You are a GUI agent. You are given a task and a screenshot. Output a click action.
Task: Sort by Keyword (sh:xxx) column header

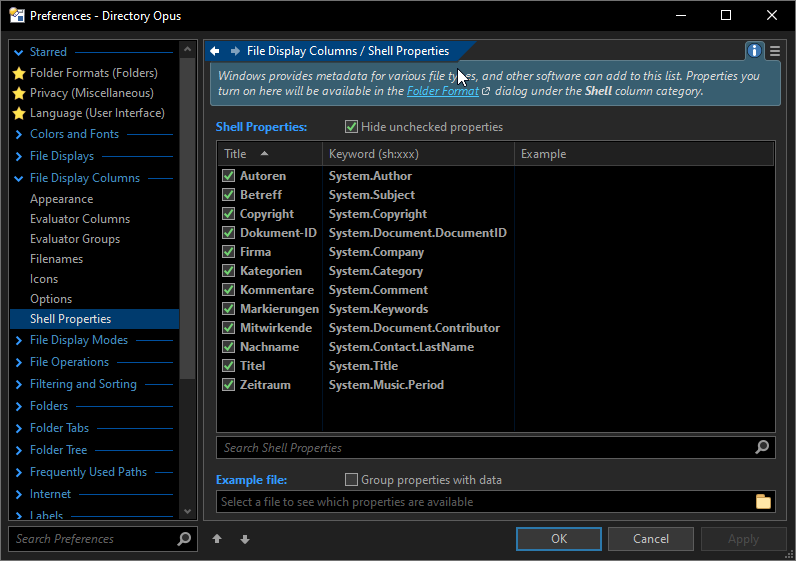coord(418,154)
